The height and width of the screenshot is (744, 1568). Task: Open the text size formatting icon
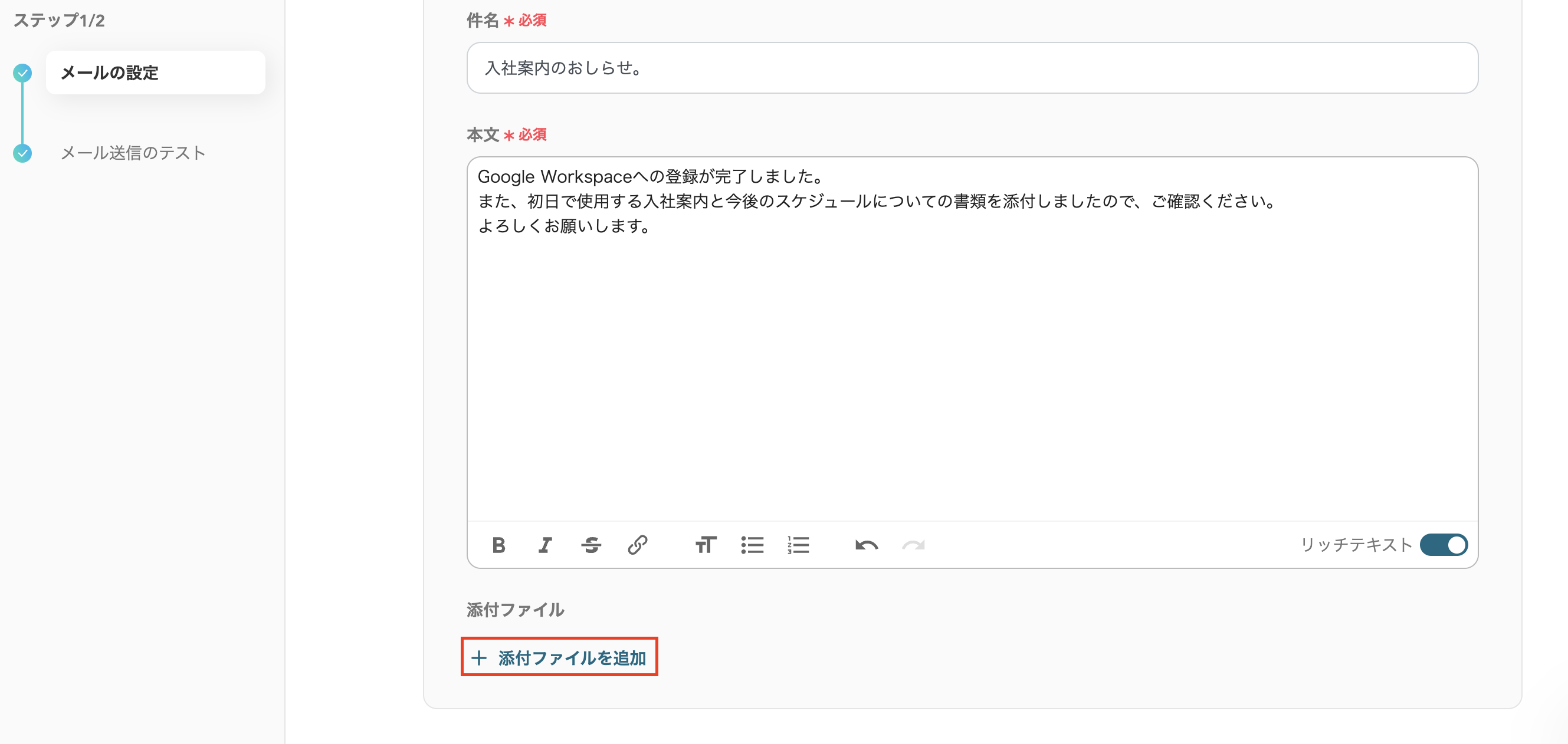click(x=706, y=545)
